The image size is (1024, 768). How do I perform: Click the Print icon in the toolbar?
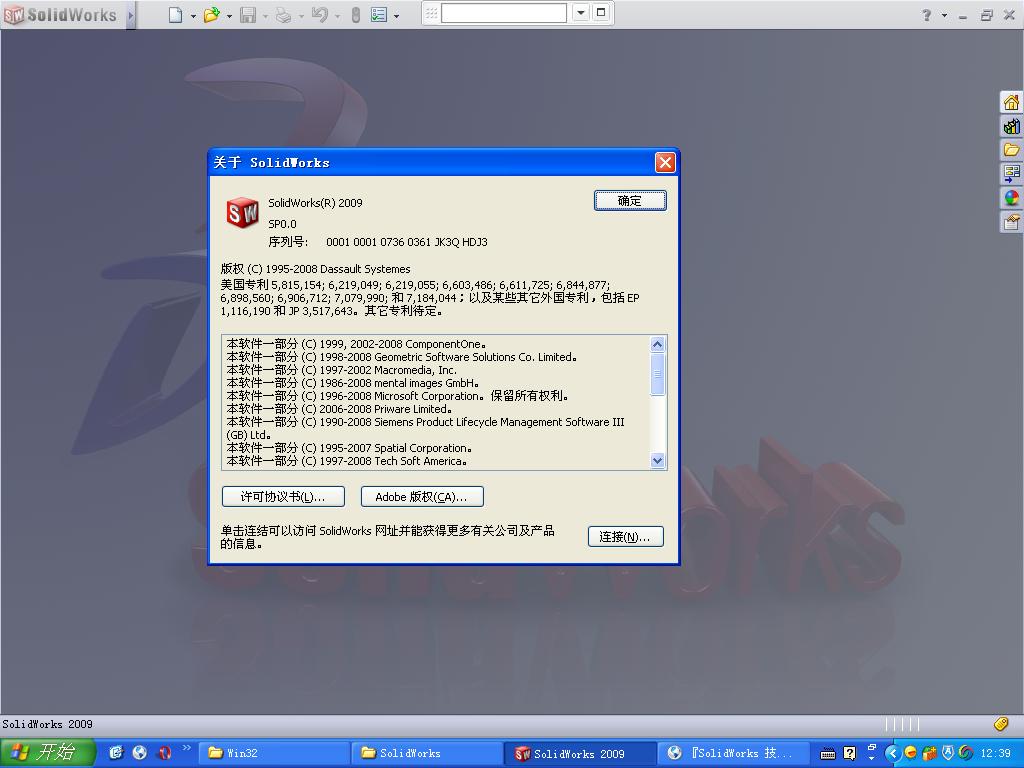click(283, 14)
